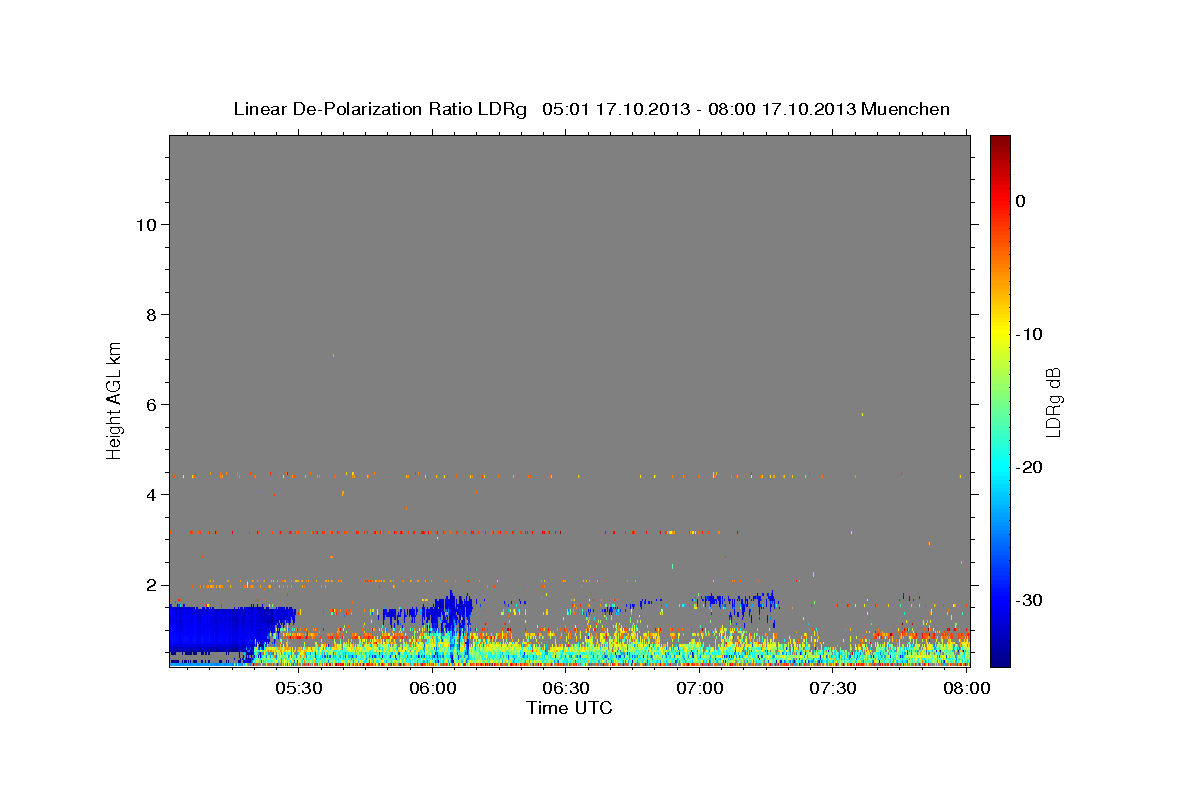Click the height axis label 8
Viewport: 1200px width, 800px height.
[x=149, y=314]
